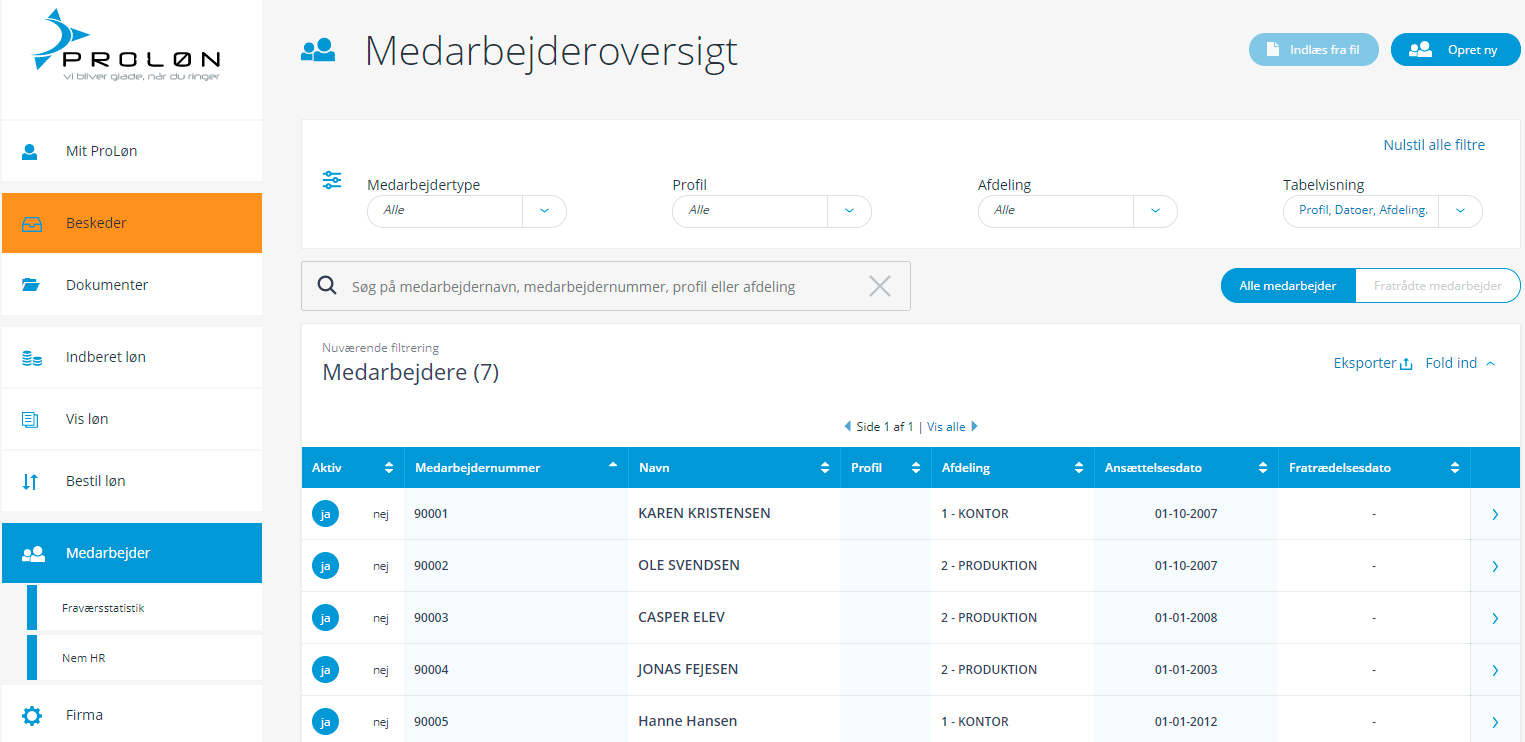Toggle 'ja' active status for Hanne Hansen

pyautogui.click(x=325, y=722)
